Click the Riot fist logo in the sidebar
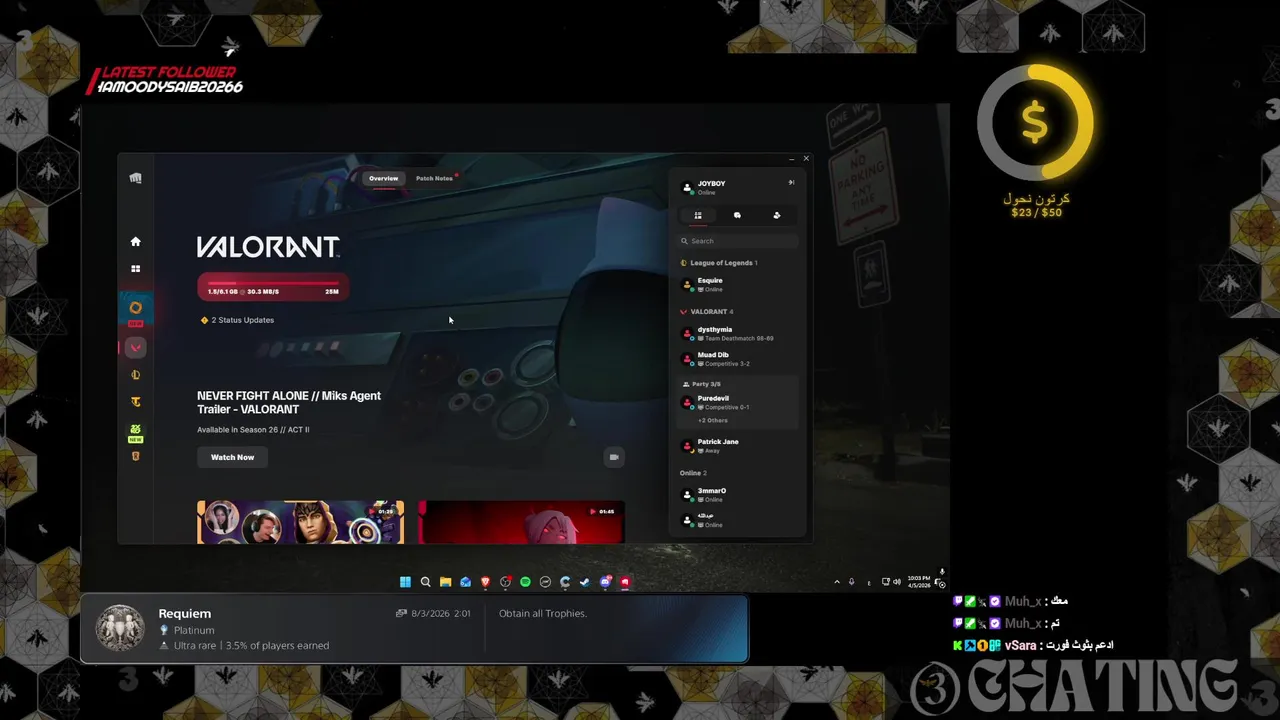1280x720 pixels. 136,178
